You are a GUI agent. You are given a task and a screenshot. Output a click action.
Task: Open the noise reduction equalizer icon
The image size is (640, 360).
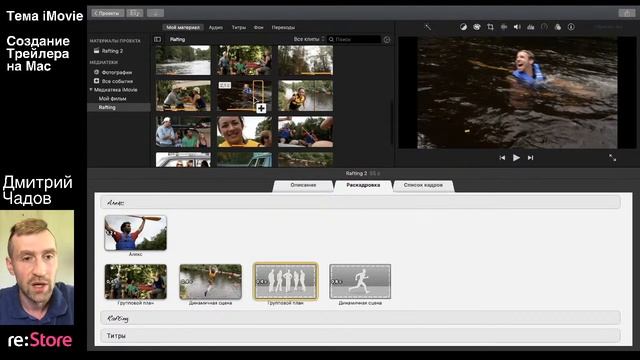click(x=531, y=27)
